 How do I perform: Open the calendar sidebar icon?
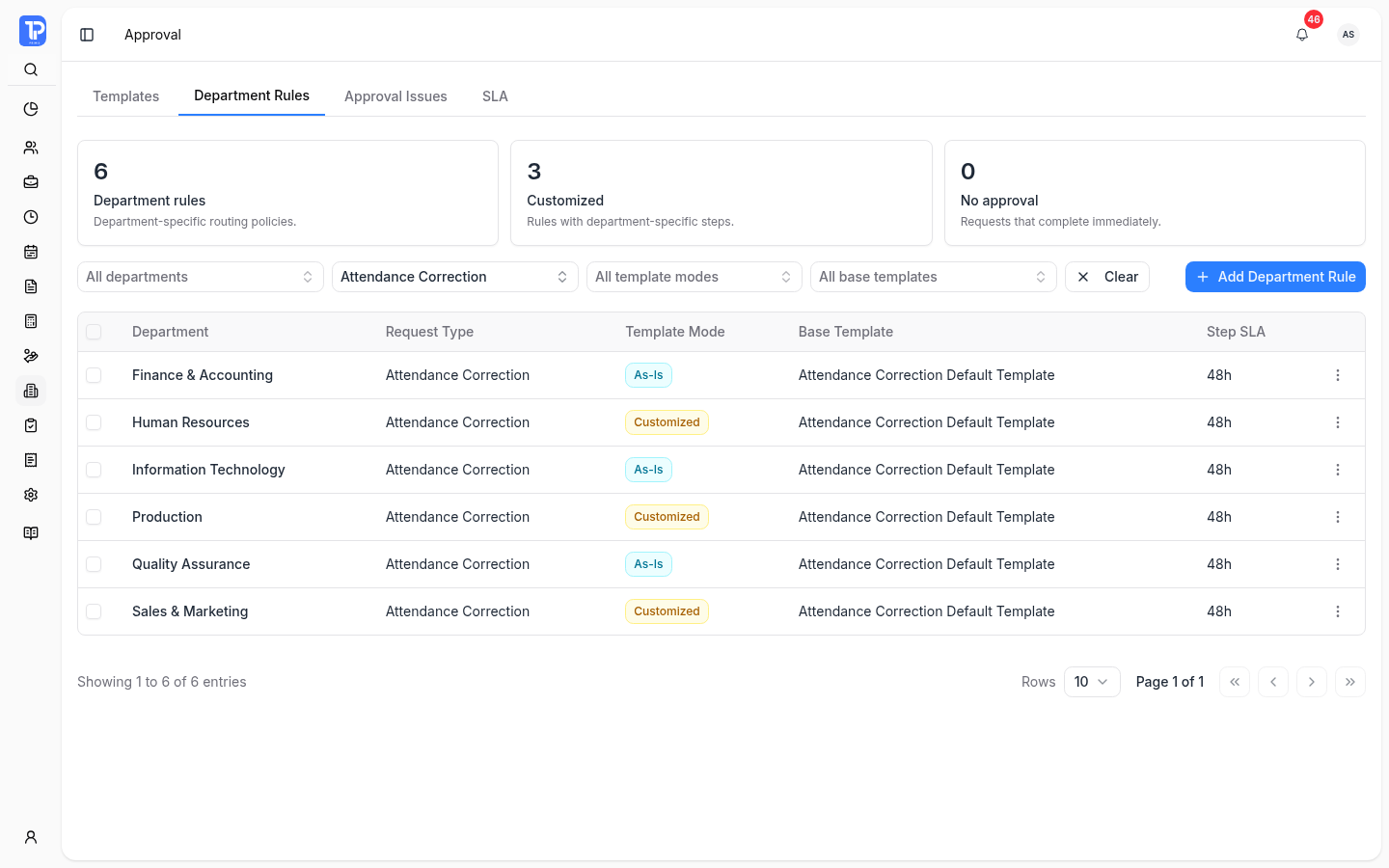31,252
